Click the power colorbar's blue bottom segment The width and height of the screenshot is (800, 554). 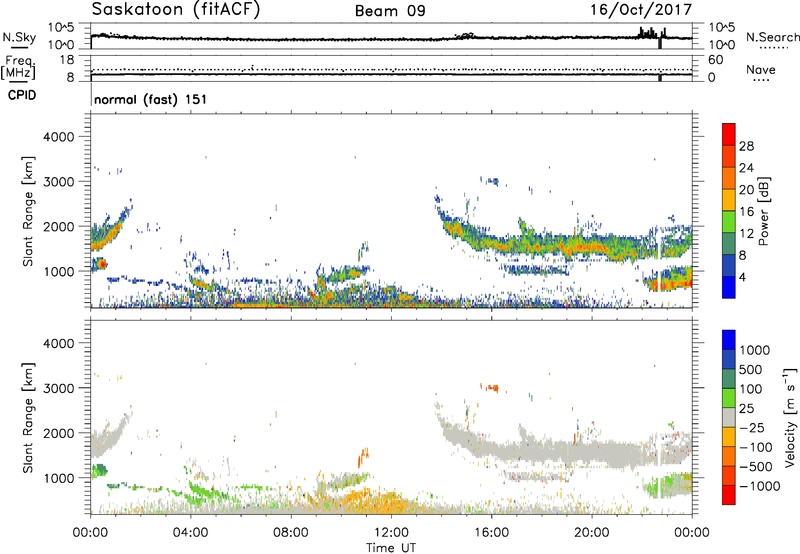(729, 287)
